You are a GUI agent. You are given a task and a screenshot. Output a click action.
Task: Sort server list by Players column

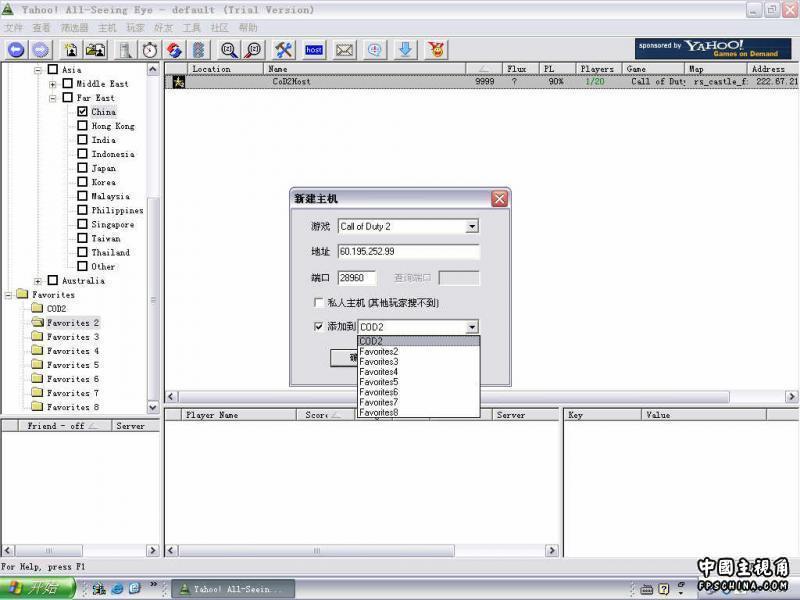pos(598,68)
